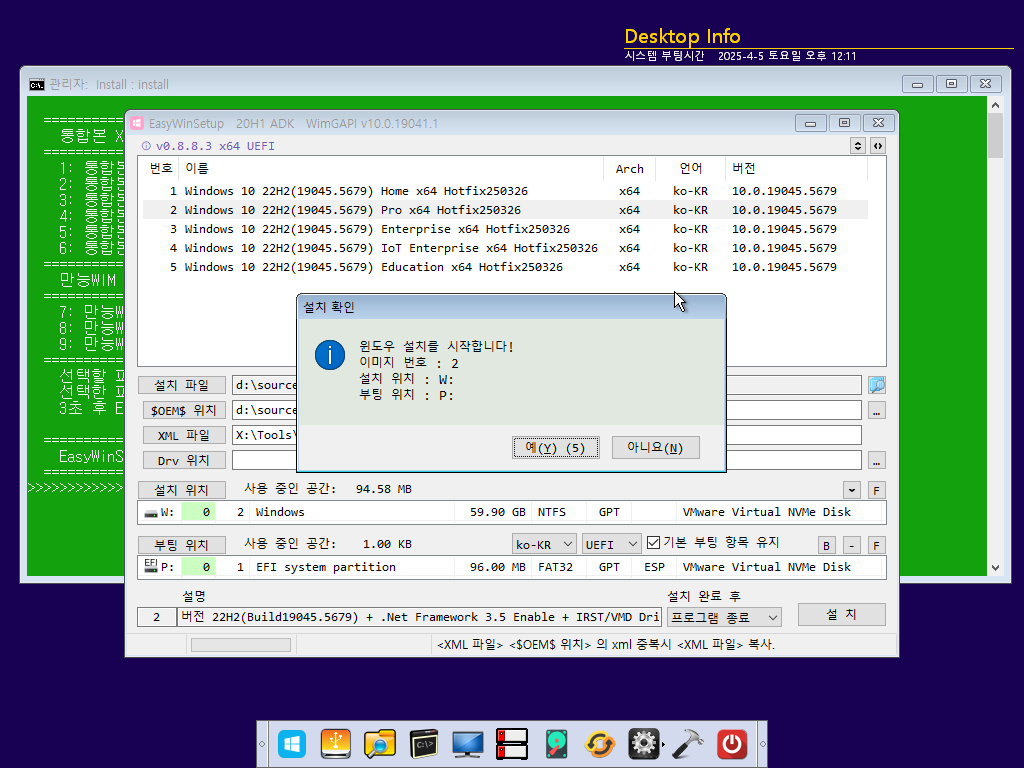Select Windows 10 IoT Enterprise image row
Screen dimensions: 1024x768
(x=505, y=248)
